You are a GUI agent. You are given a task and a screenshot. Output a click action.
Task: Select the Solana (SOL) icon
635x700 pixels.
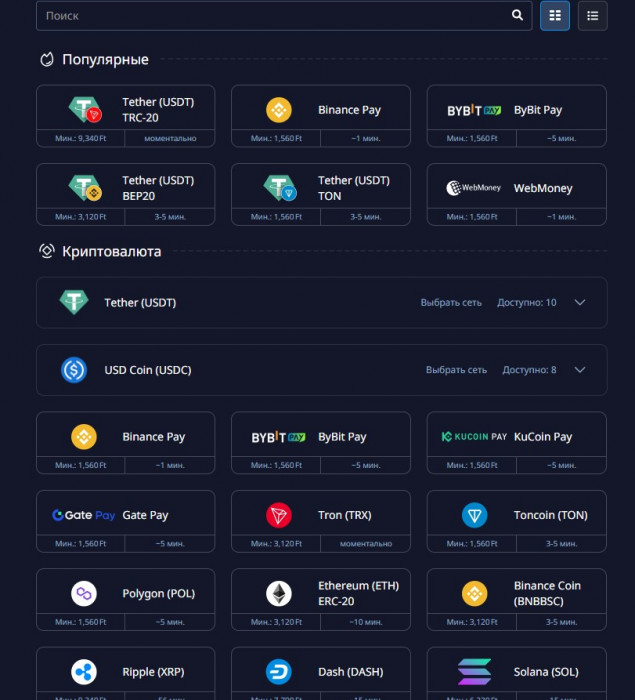tap(474, 672)
